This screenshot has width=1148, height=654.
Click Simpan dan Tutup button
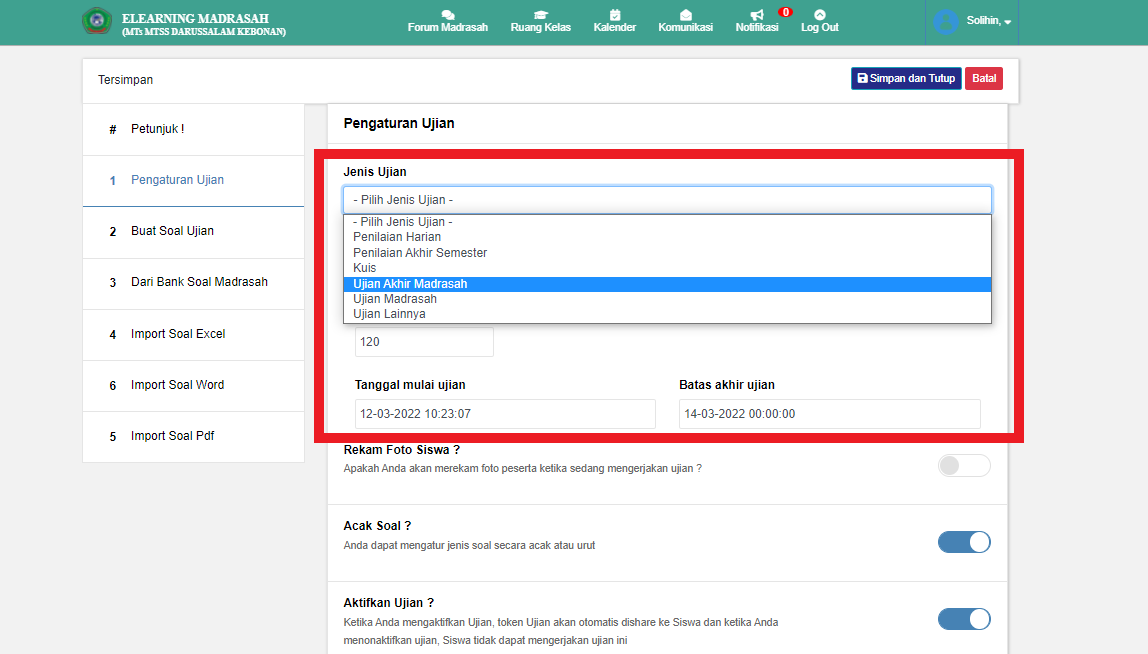pyautogui.click(x=906, y=78)
